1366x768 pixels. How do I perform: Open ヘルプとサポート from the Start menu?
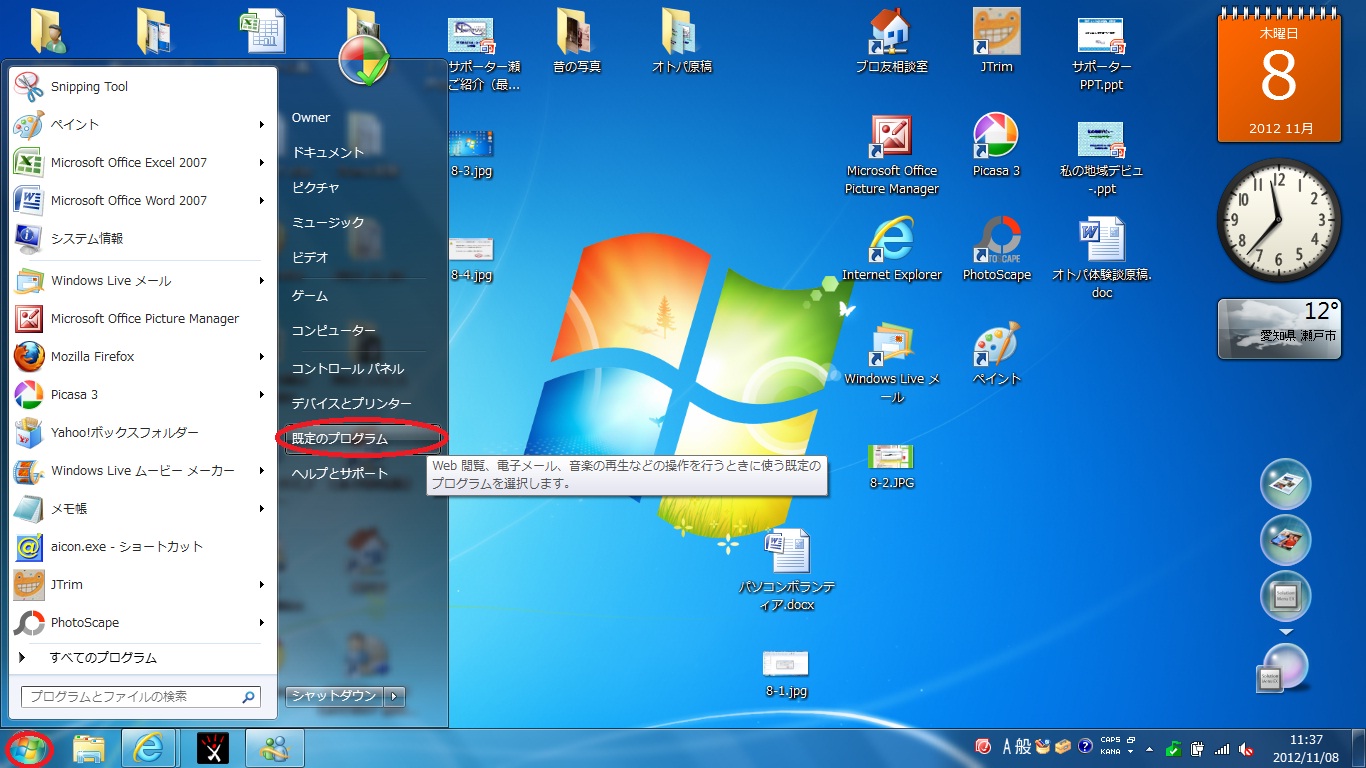click(x=360, y=473)
